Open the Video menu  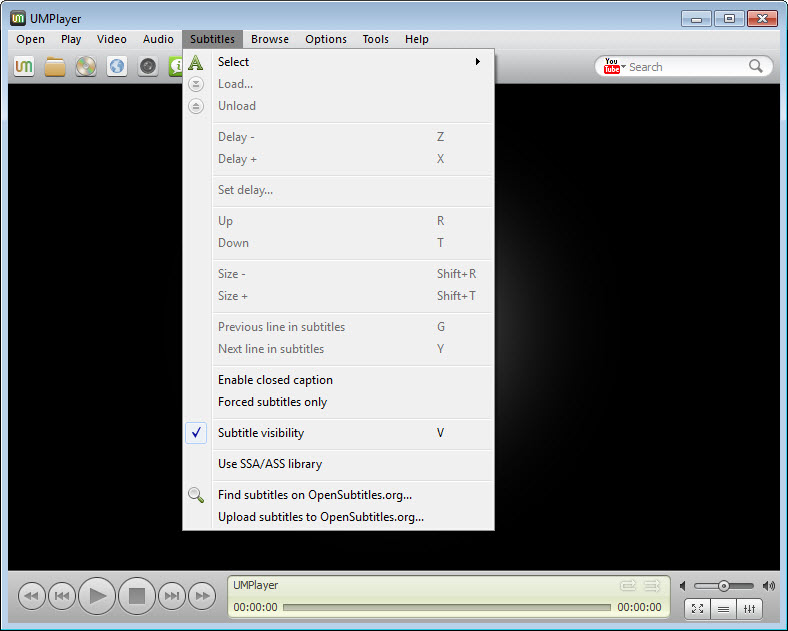tap(112, 39)
